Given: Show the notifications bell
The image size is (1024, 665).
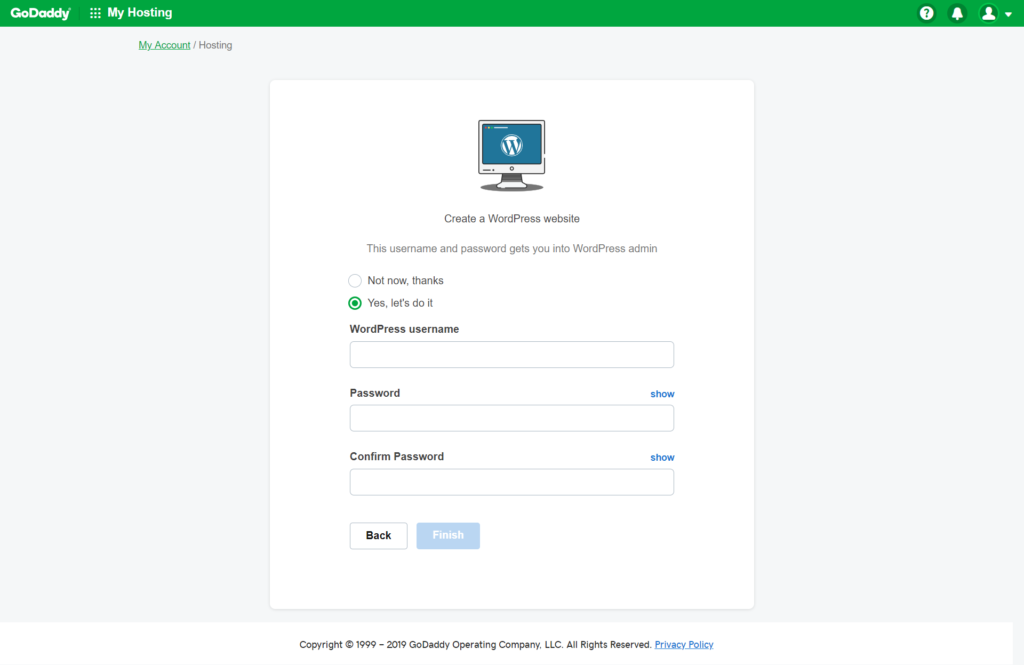Looking at the screenshot, I should click(x=957, y=13).
